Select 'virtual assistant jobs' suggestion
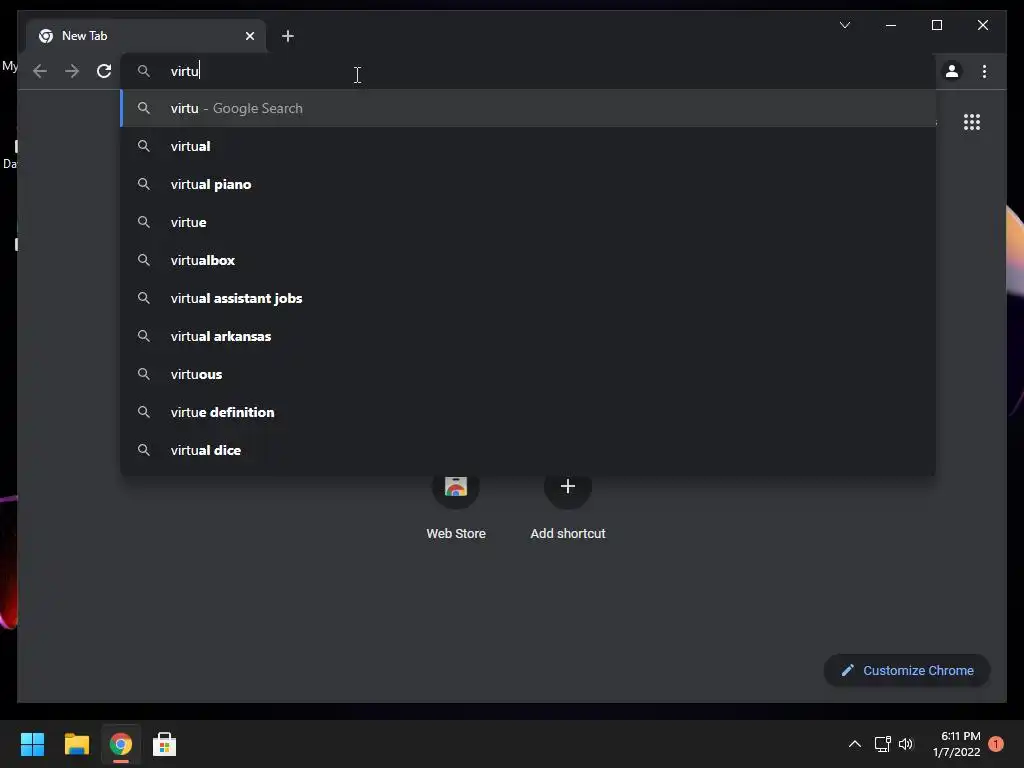This screenshot has height=768, width=1024. coord(528,298)
